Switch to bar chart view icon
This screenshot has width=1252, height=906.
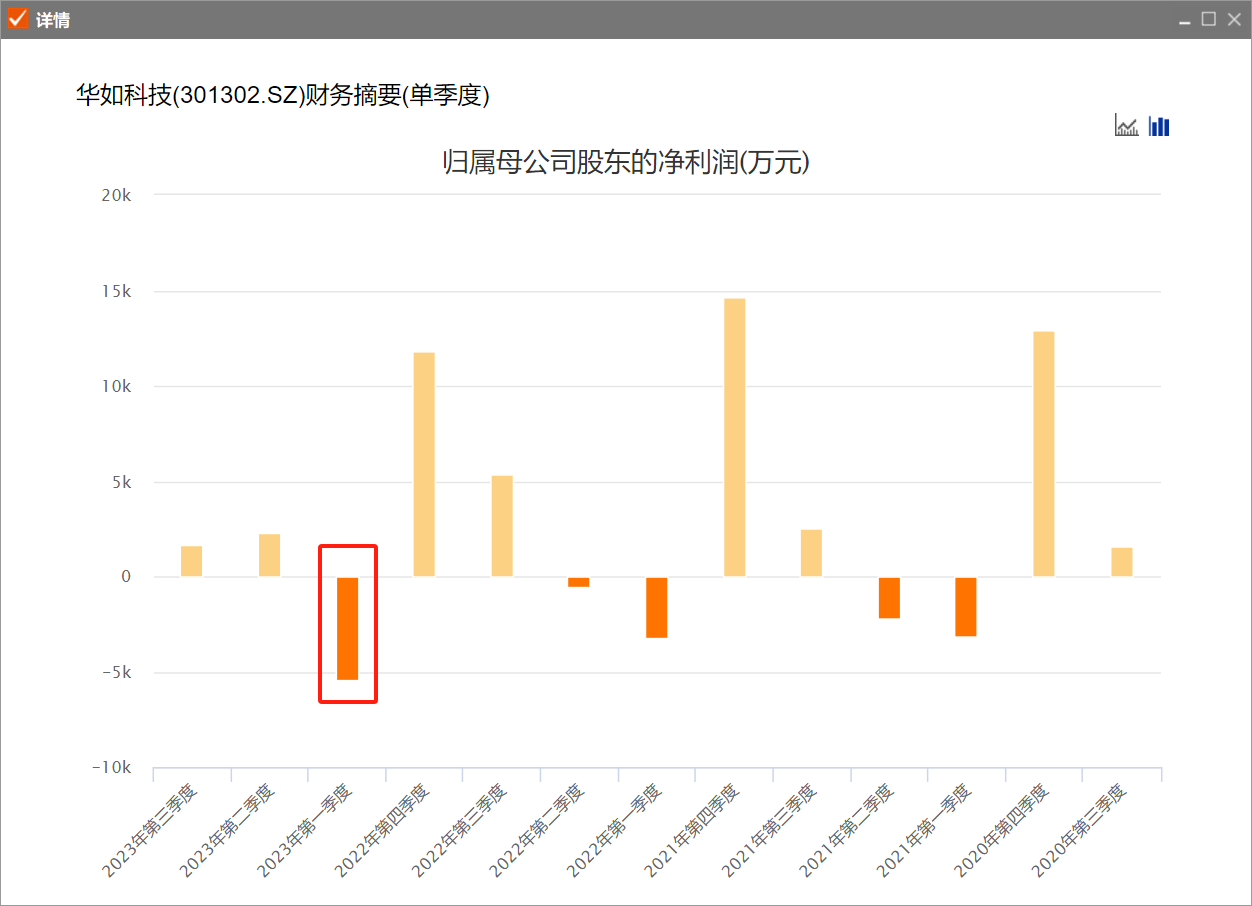click(1159, 126)
